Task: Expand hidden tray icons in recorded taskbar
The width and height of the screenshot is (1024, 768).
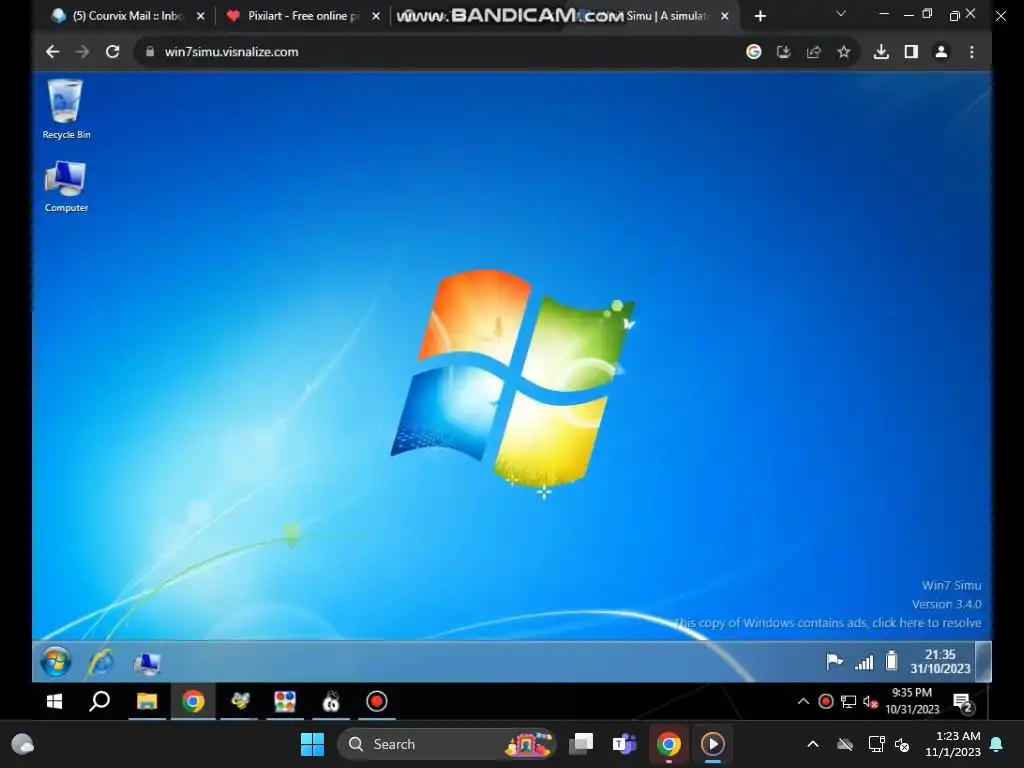Action: [803, 701]
